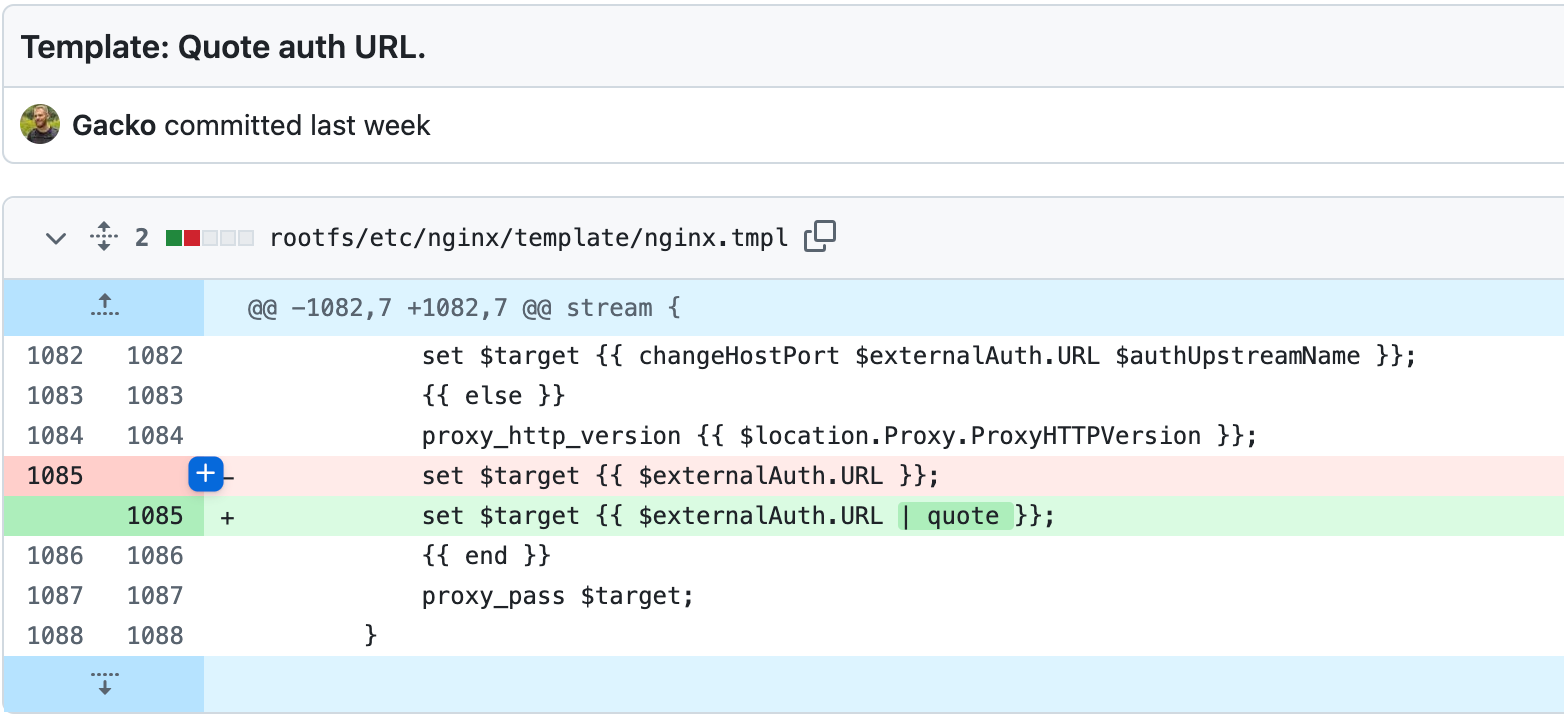Collapse the nginx.tmpl file diff chevron
The height and width of the screenshot is (716, 1564).
point(57,238)
